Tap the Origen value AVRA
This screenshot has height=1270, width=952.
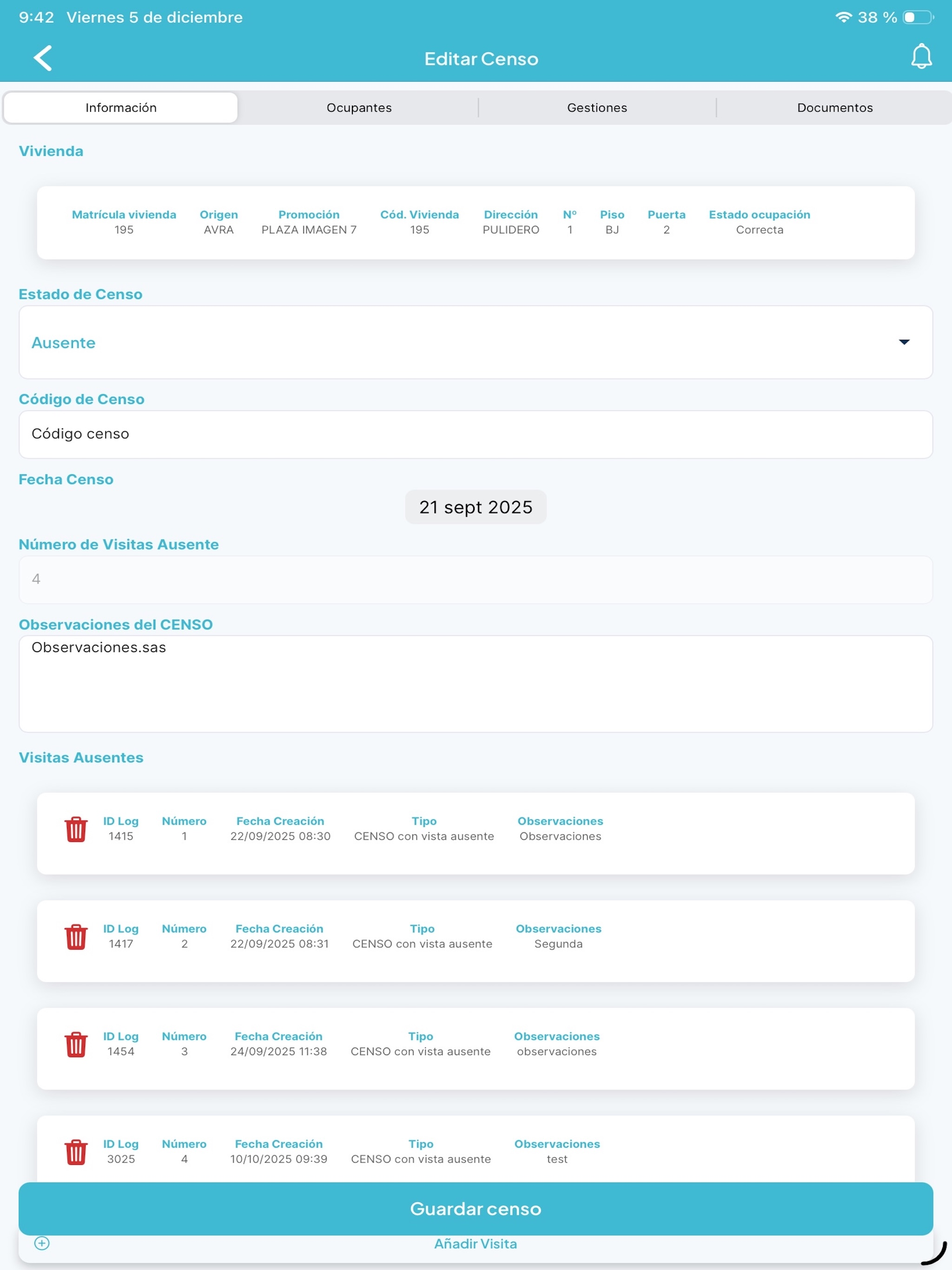[219, 230]
